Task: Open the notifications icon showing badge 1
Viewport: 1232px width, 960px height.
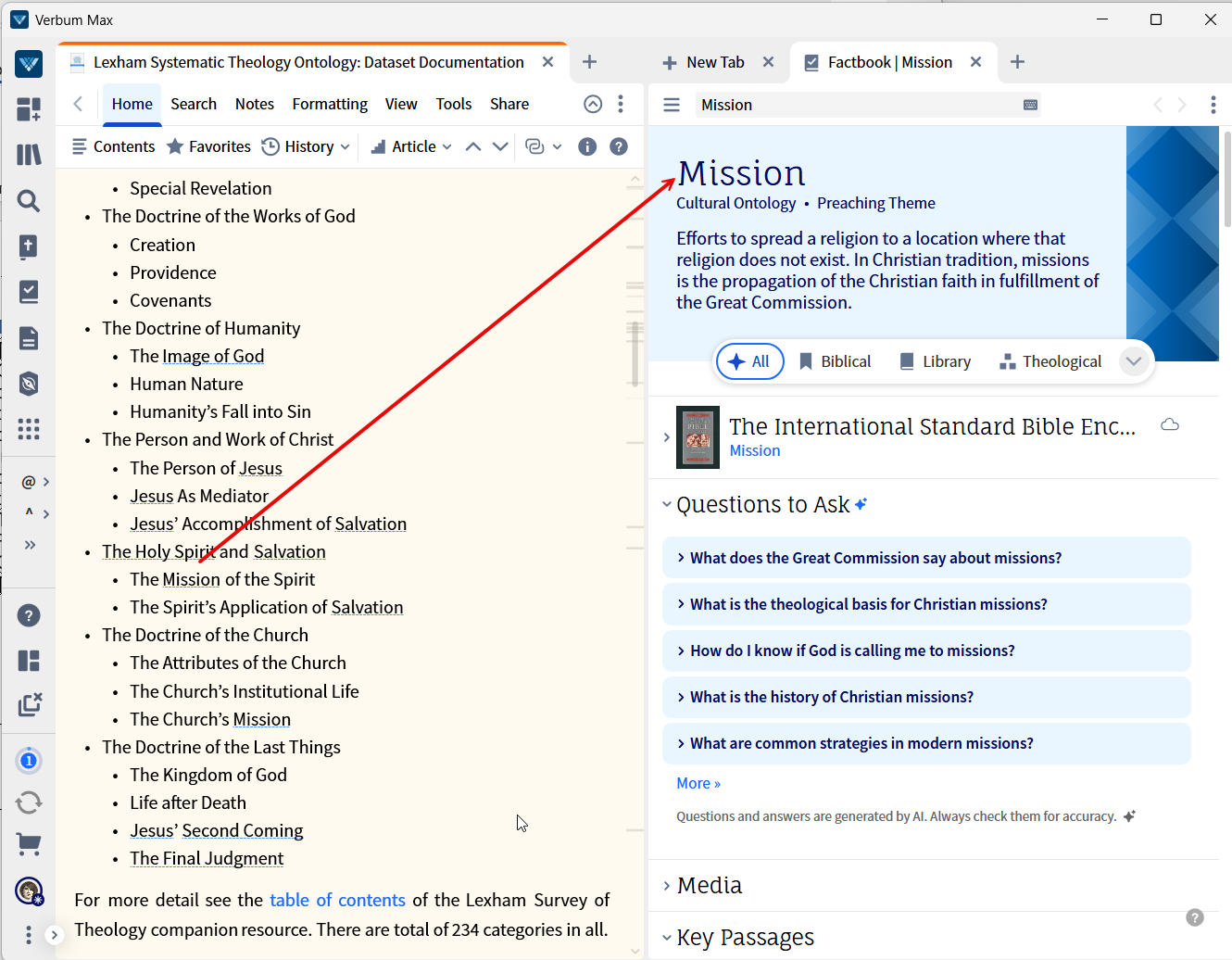Action: pyautogui.click(x=29, y=761)
